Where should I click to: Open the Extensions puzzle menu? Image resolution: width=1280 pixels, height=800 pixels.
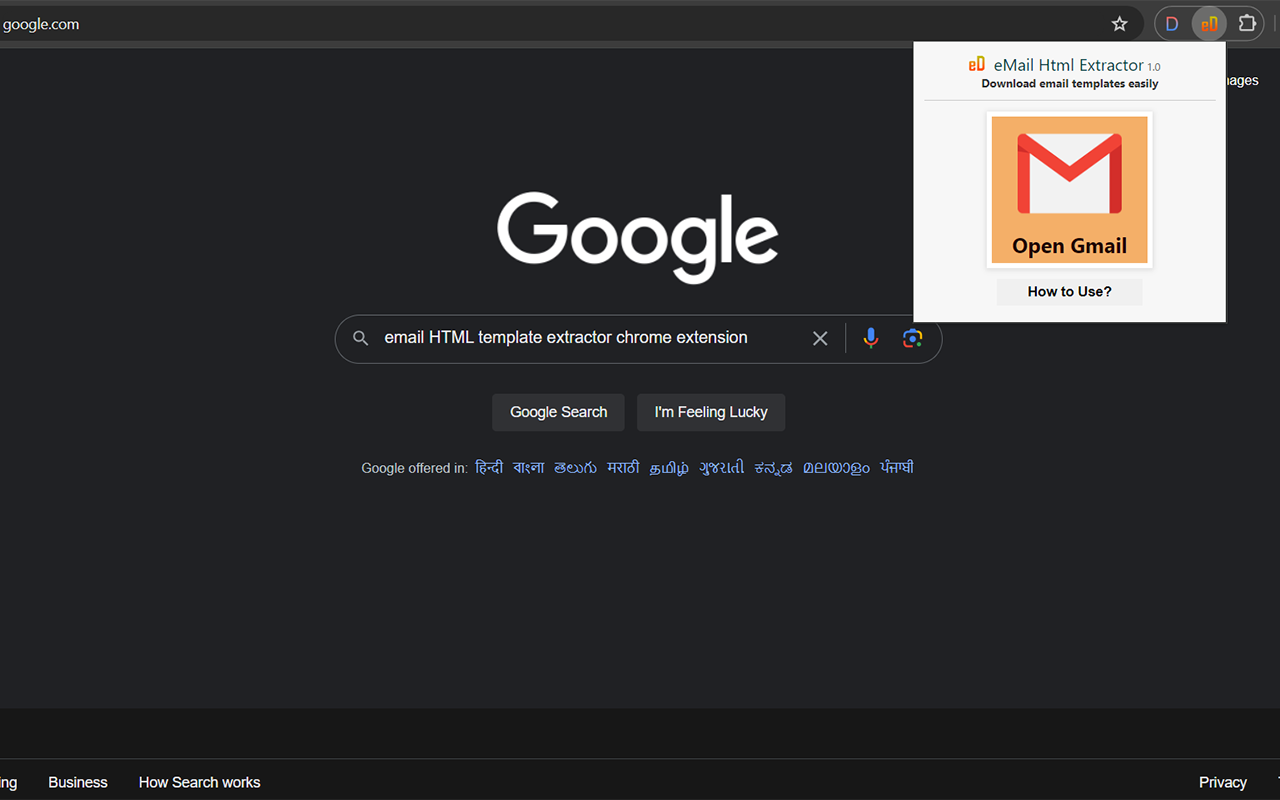(1247, 24)
